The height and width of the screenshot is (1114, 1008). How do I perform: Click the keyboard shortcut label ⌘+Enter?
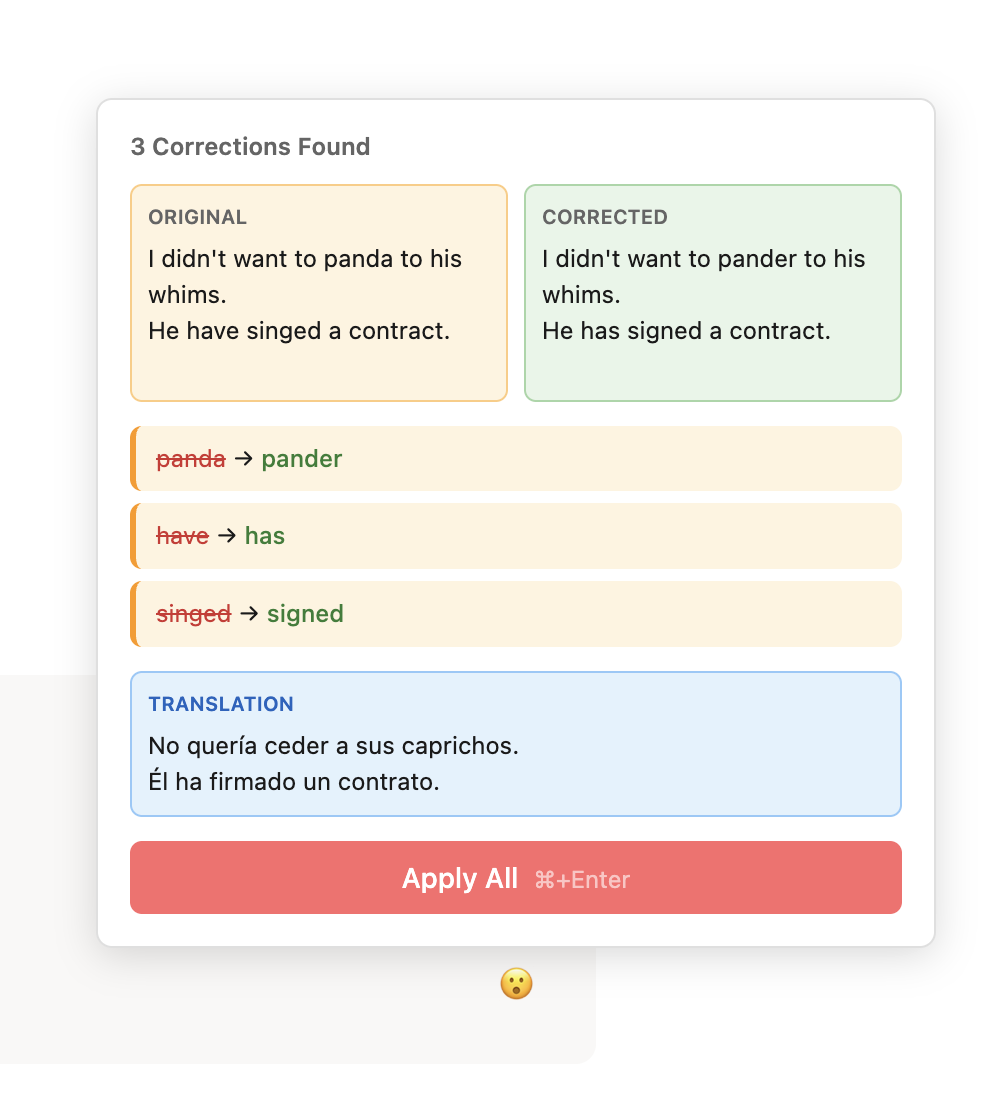[583, 879]
